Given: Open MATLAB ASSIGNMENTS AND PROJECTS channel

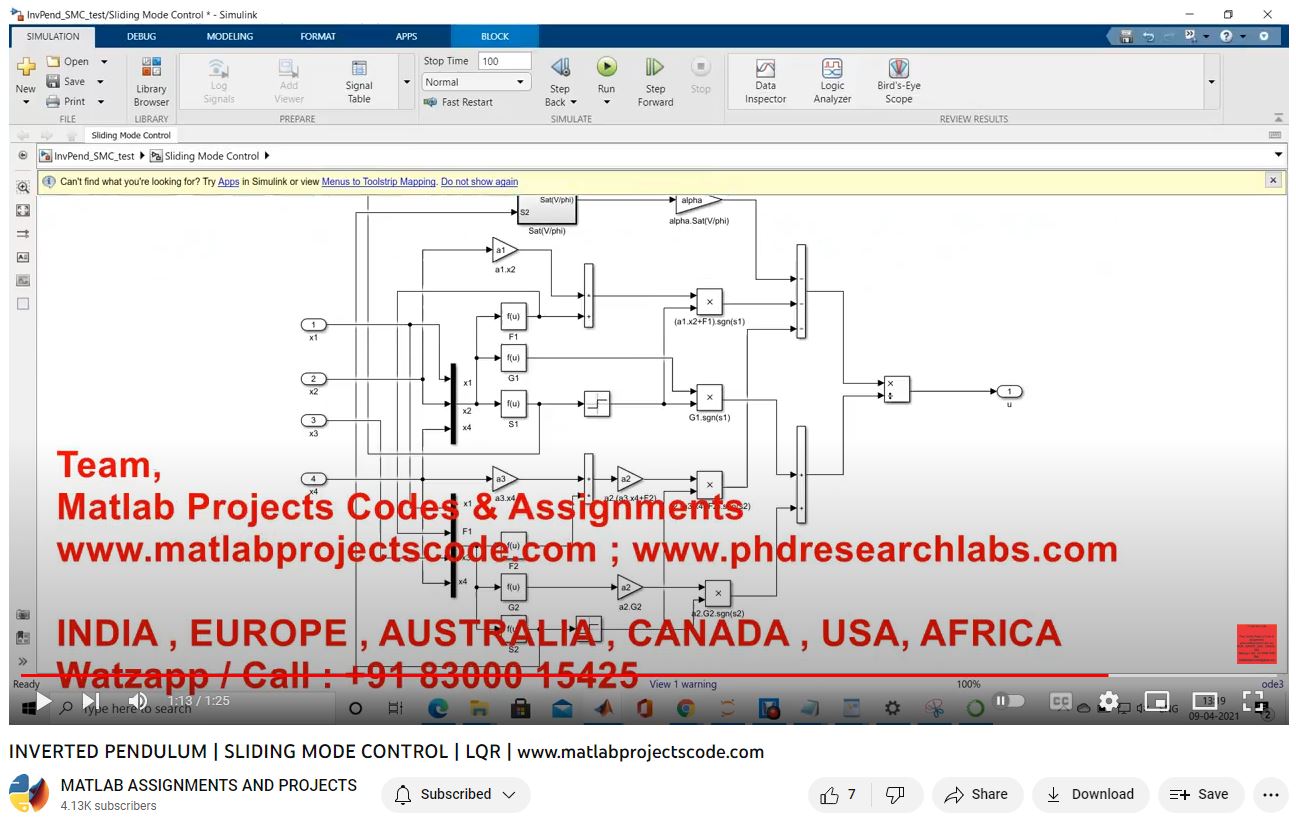Looking at the screenshot, I should (x=209, y=785).
